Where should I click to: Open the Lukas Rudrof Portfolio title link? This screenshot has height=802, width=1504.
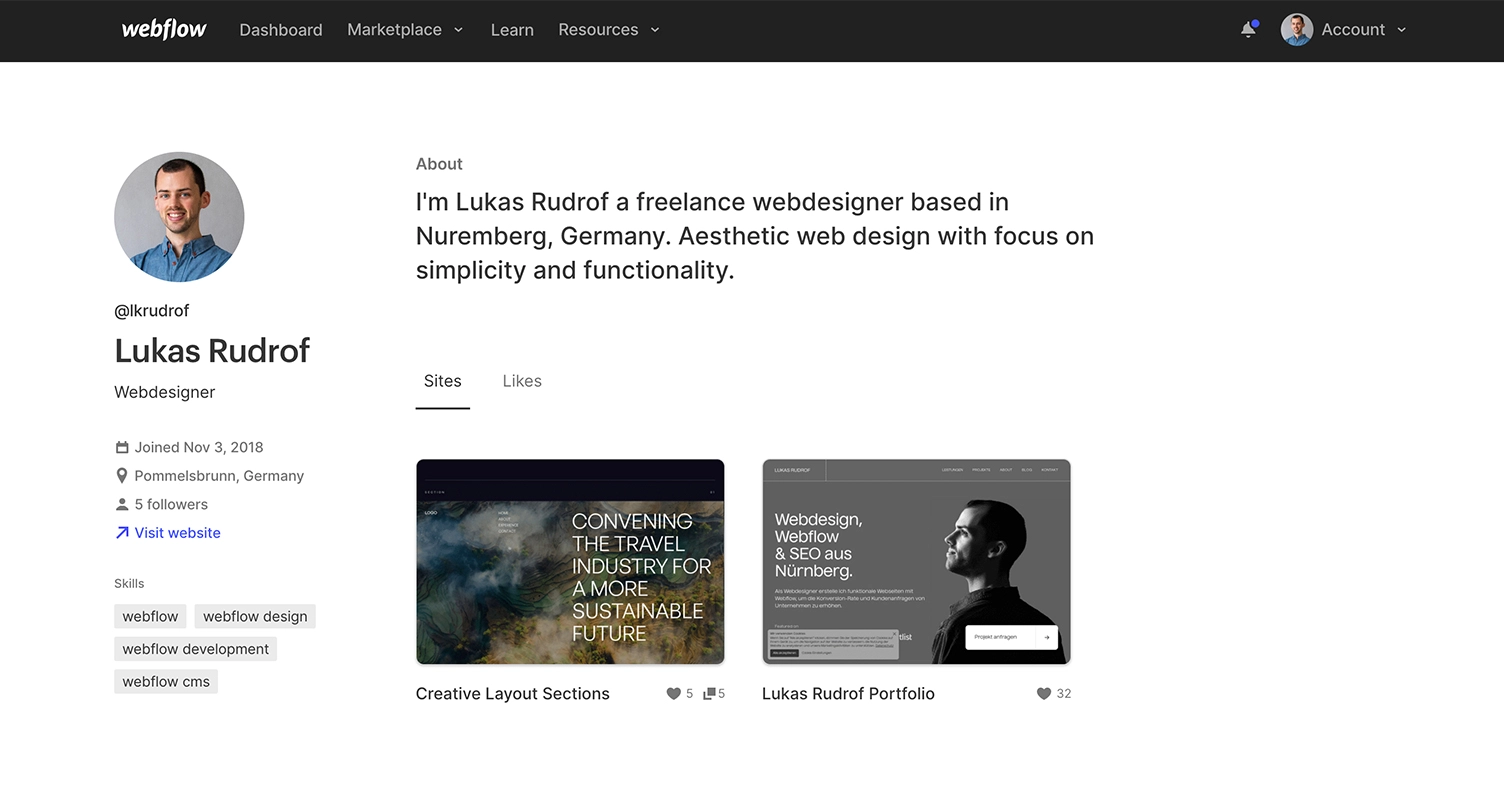coord(848,694)
